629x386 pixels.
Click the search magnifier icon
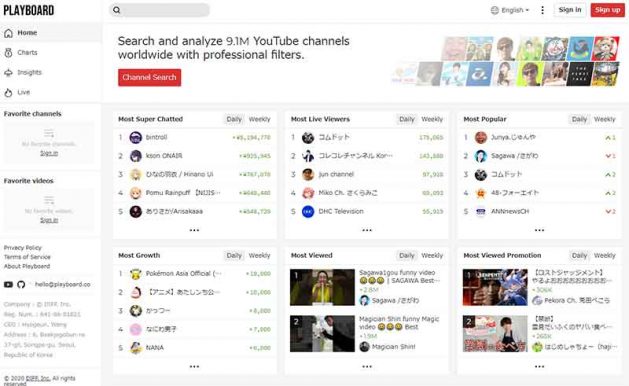coord(117,10)
